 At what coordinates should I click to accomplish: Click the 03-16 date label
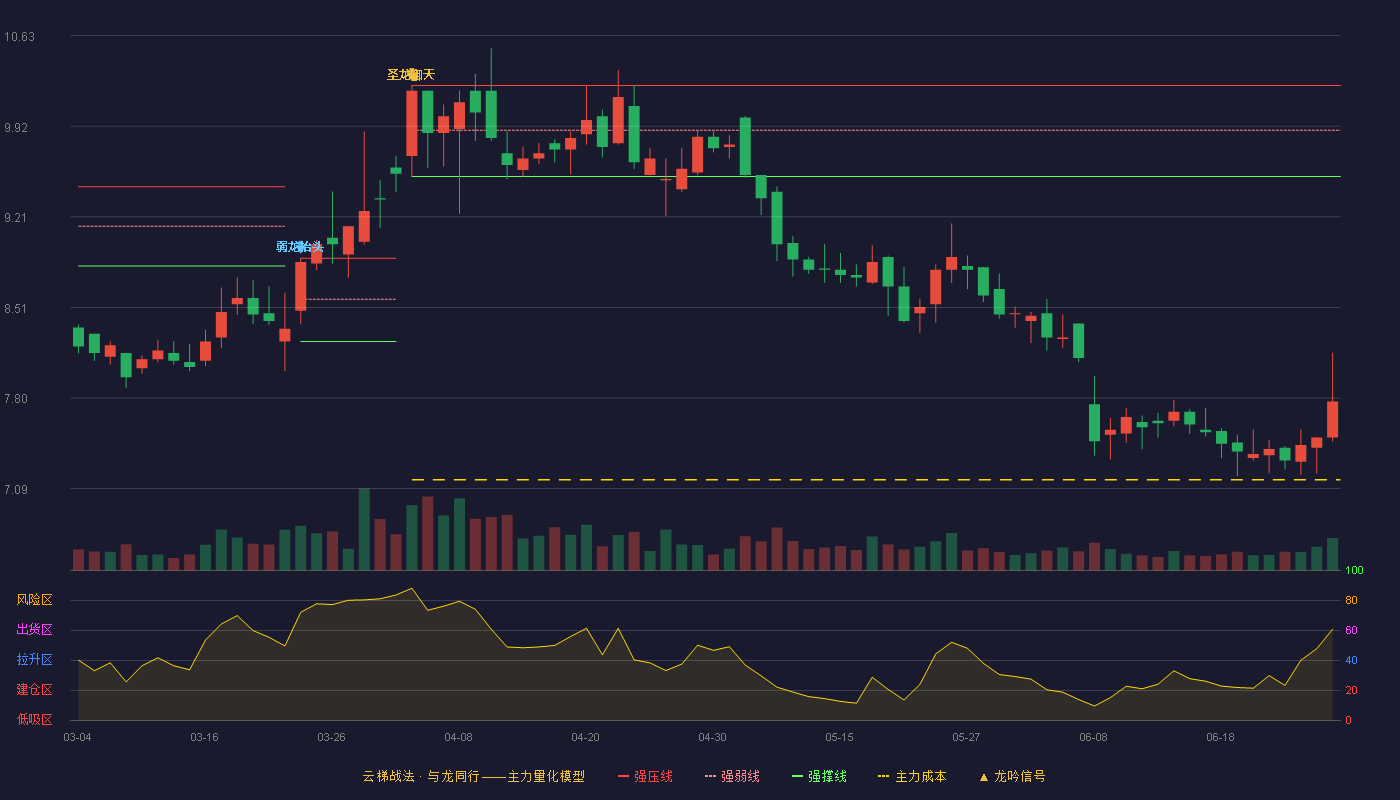click(x=205, y=737)
